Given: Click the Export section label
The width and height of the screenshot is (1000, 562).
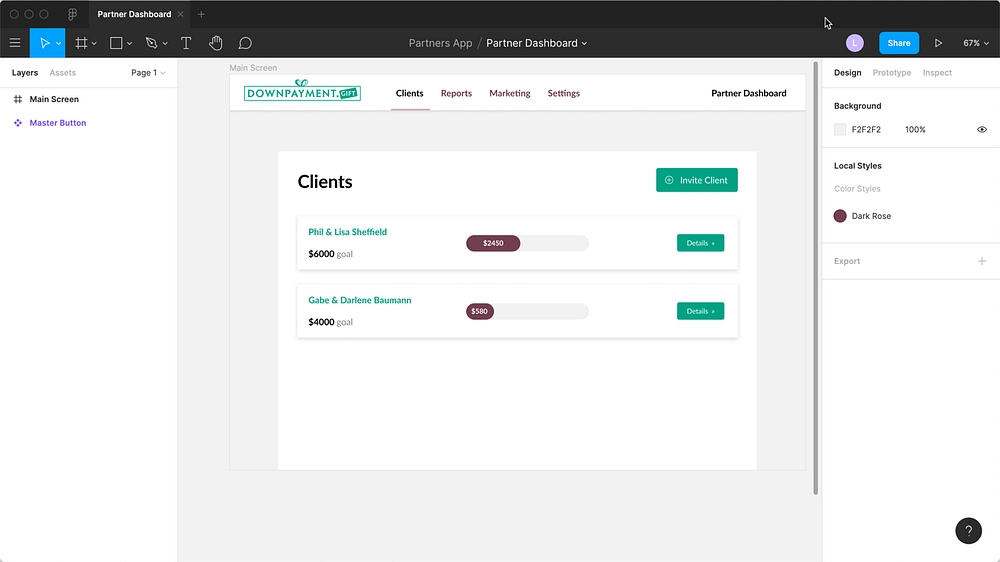Looking at the screenshot, I should (x=847, y=261).
